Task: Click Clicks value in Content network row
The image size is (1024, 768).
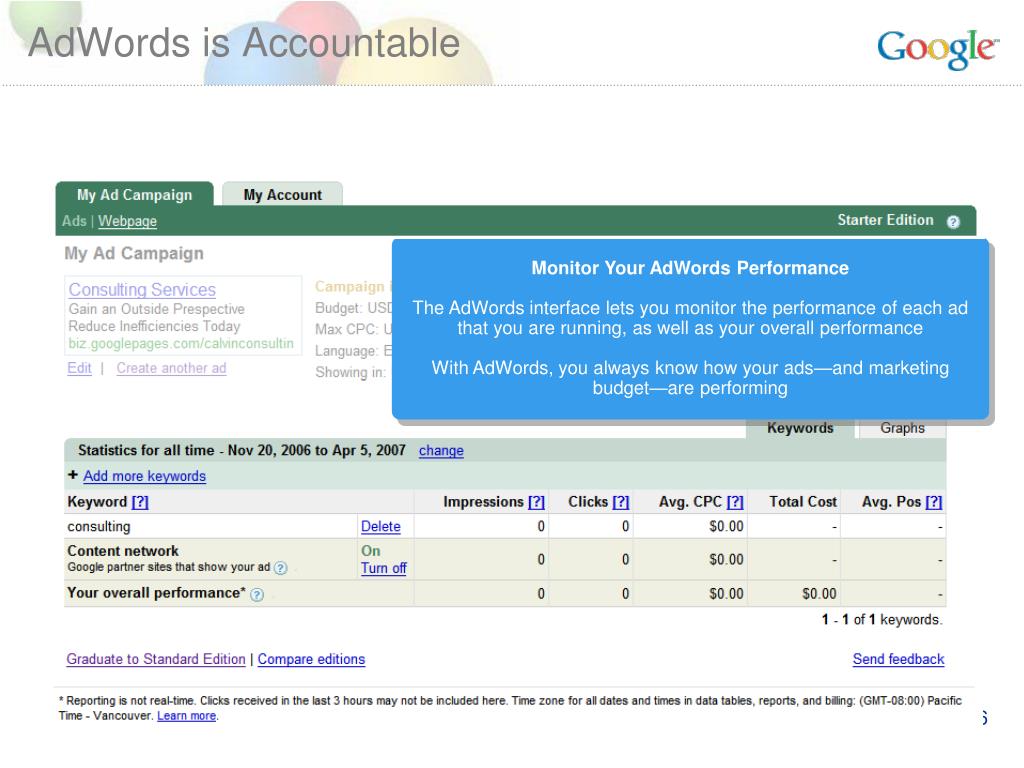Action: (x=626, y=560)
